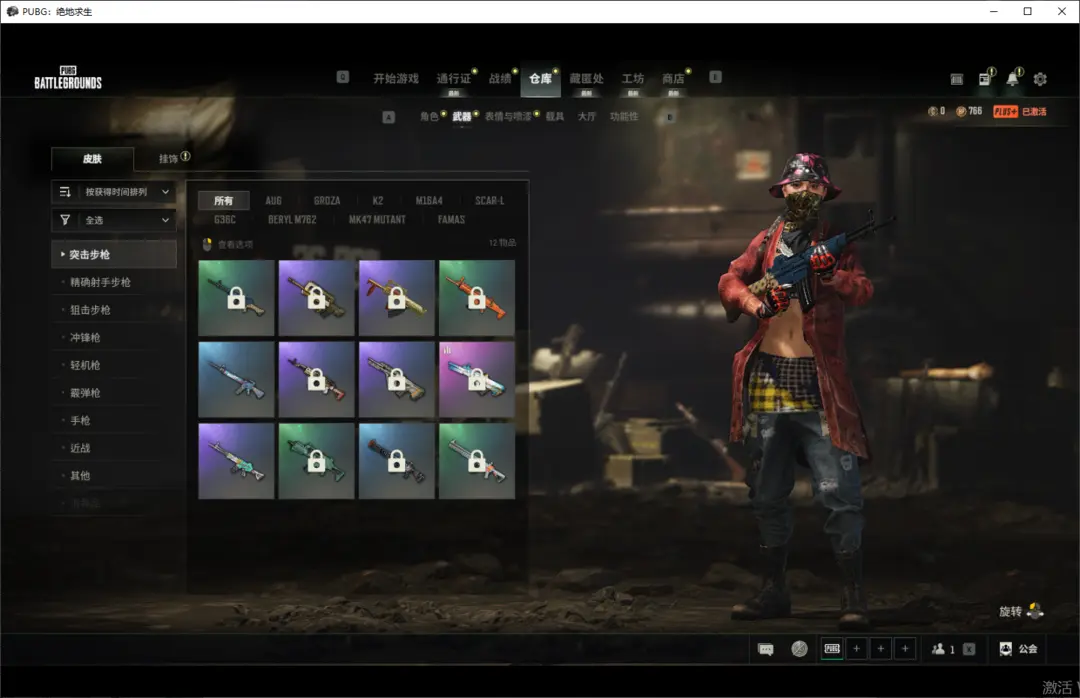Add teammate in first empty plus slot
This screenshot has width=1080, height=698.
point(856,649)
